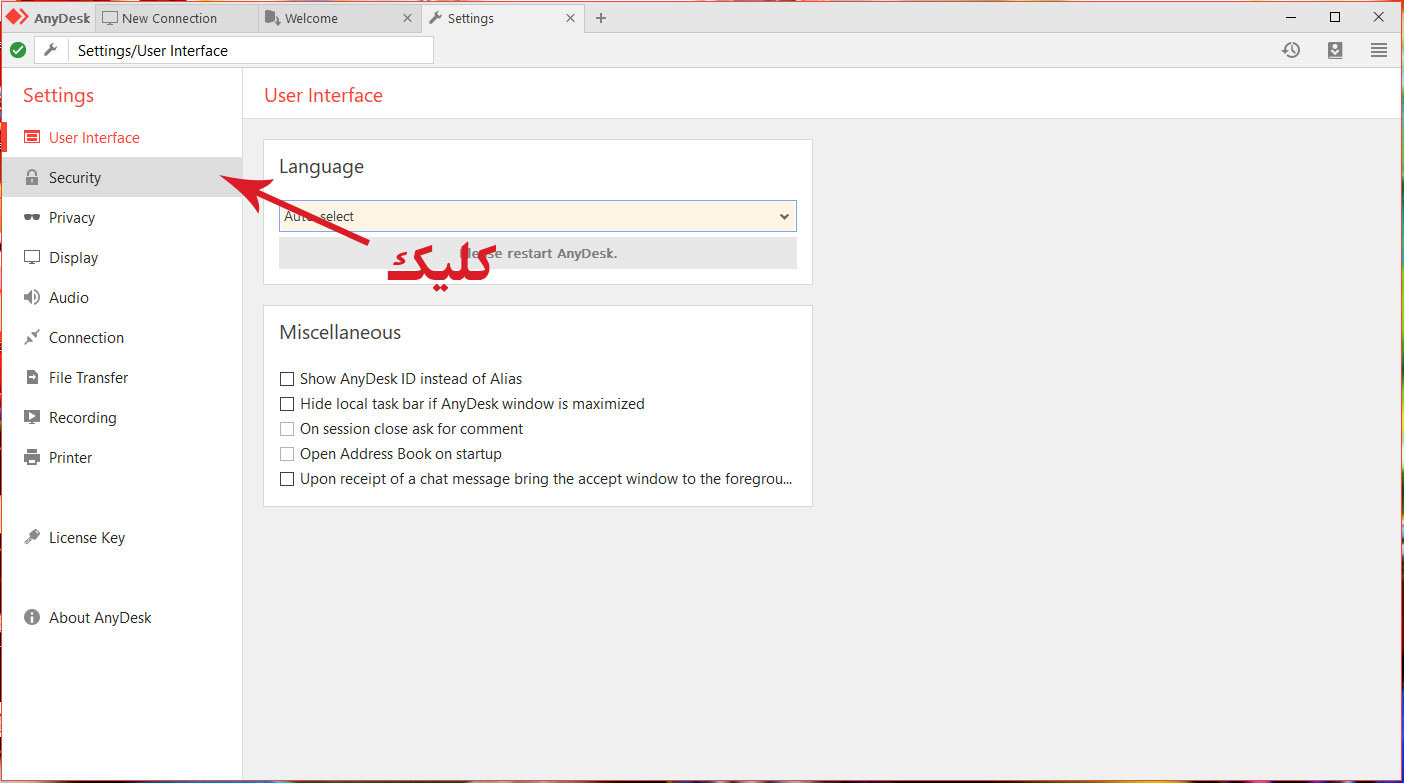Viewport: 1404px width, 783px height.
Task: Open About AnyDesk page
Action: 100,618
